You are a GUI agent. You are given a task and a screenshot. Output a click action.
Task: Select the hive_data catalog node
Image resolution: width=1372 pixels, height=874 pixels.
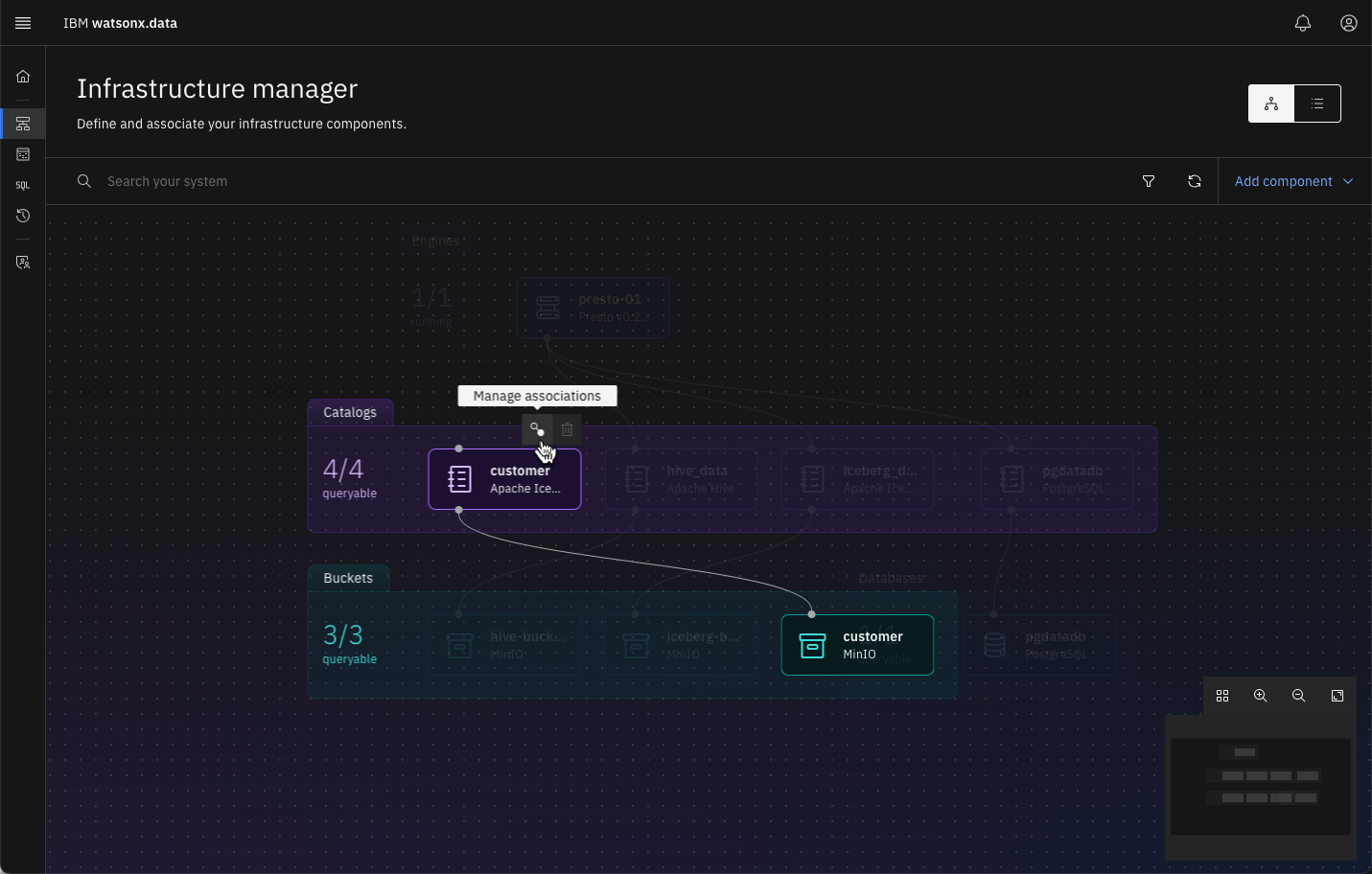(681, 479)
